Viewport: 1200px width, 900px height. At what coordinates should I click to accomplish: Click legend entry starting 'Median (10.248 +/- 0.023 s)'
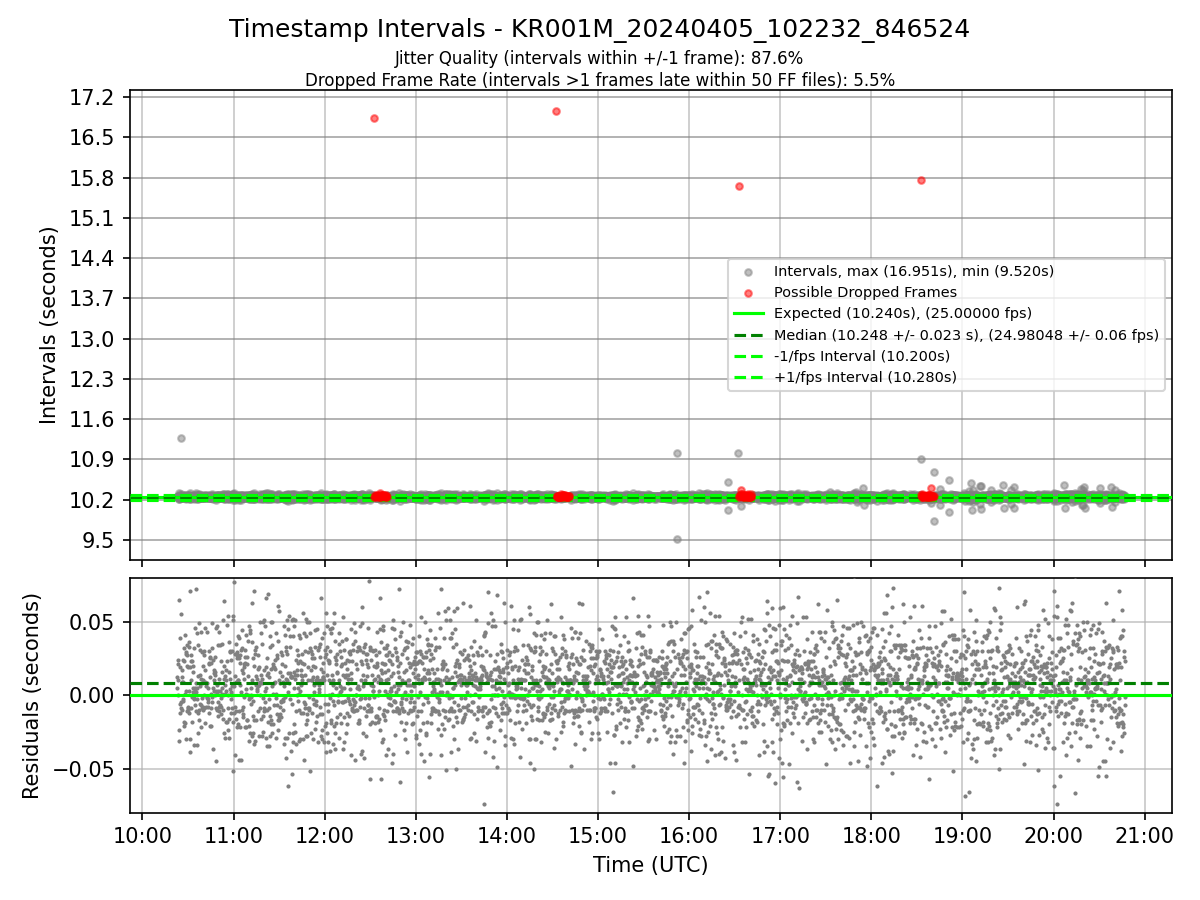point(966,335)
